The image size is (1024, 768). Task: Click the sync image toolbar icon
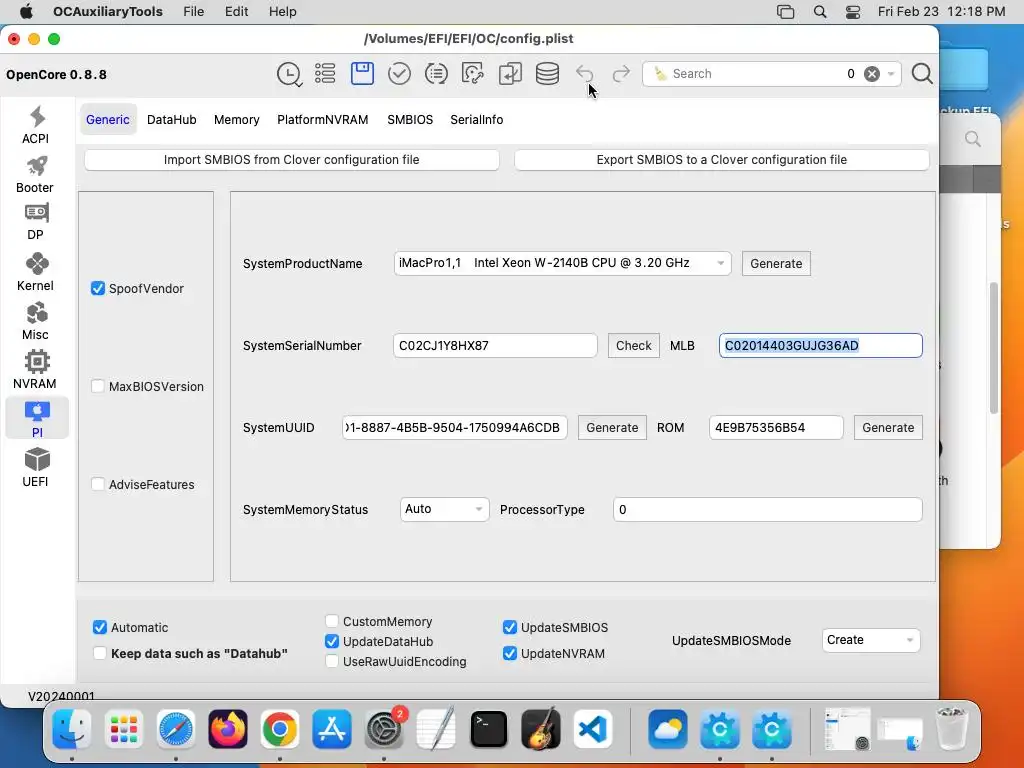coord(473,74)
